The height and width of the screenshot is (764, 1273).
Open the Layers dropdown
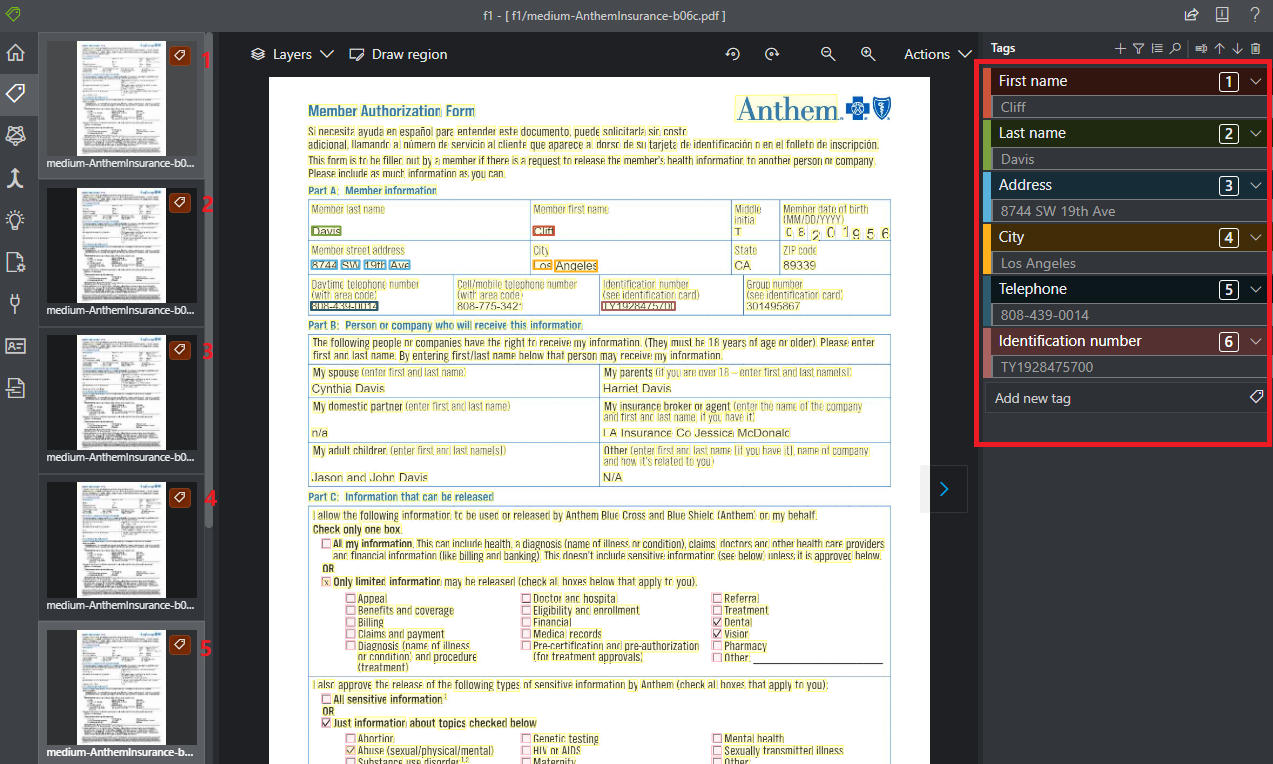coord(292,54)
